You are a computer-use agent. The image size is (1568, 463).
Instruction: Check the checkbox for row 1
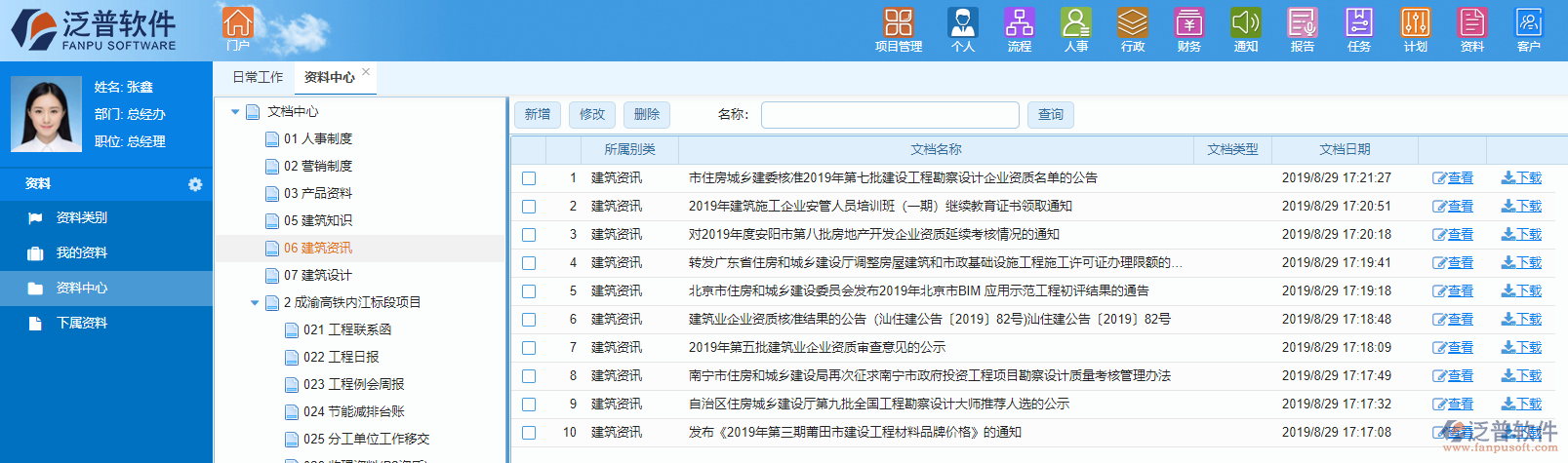point(529,178)
